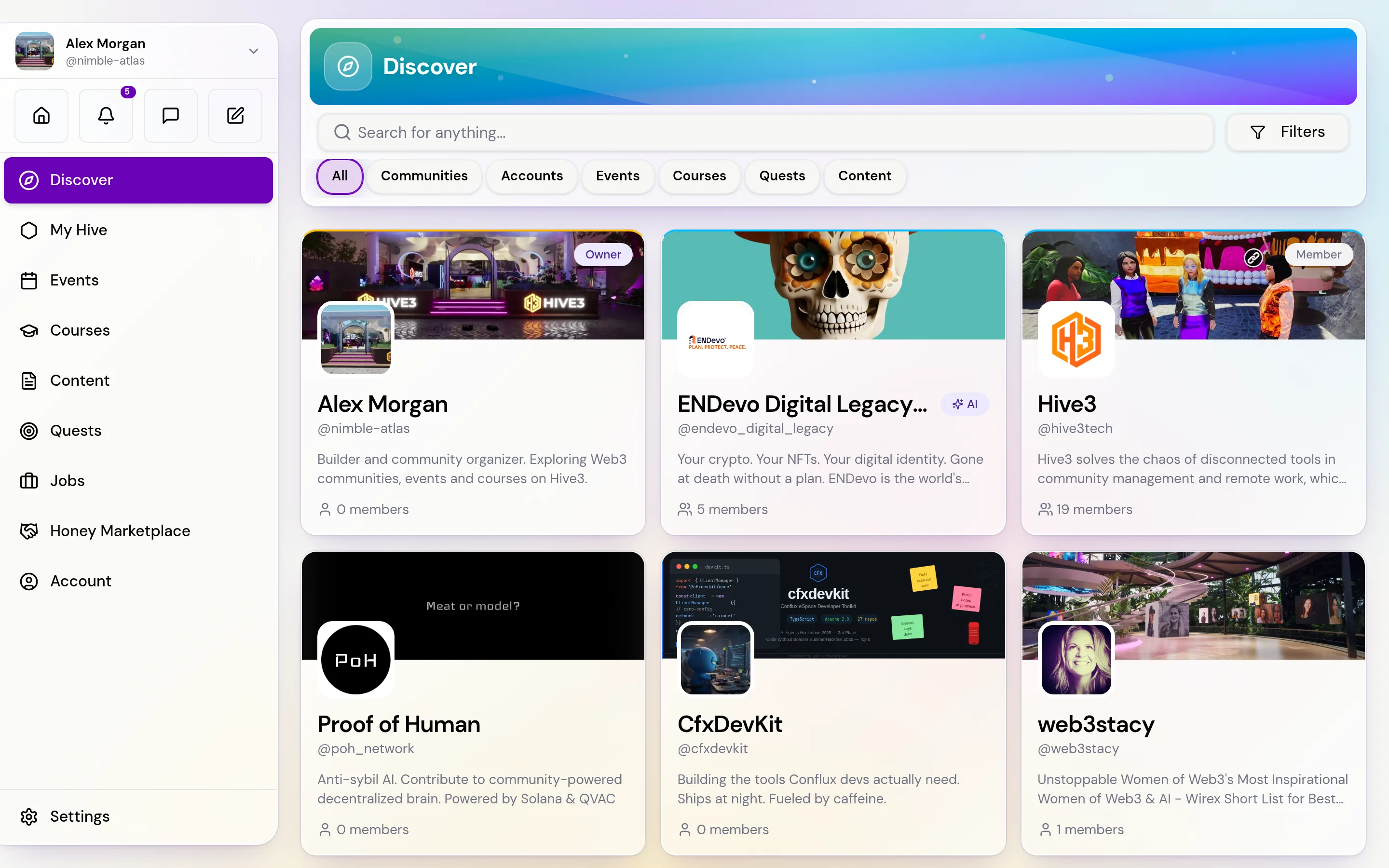Click CfxDevKit blue bear avatar thumbnail
The height and width of the screenshot is (868, 1389).
(x=716, y=660)
